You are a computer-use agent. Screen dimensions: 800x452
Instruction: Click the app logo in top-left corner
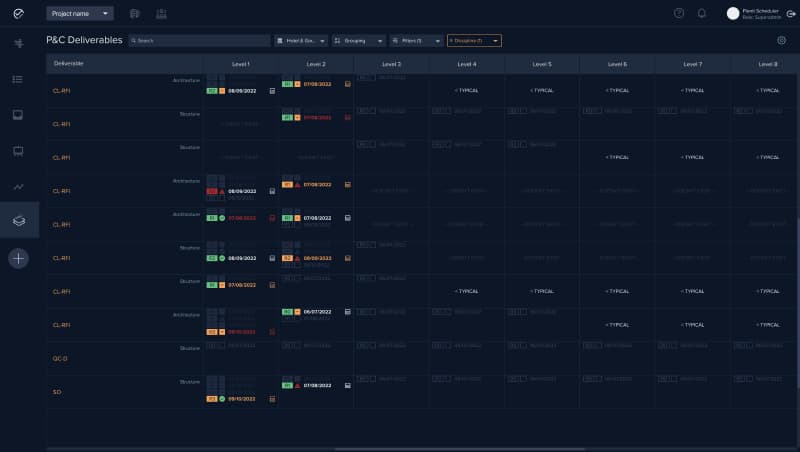pos(18,13)
